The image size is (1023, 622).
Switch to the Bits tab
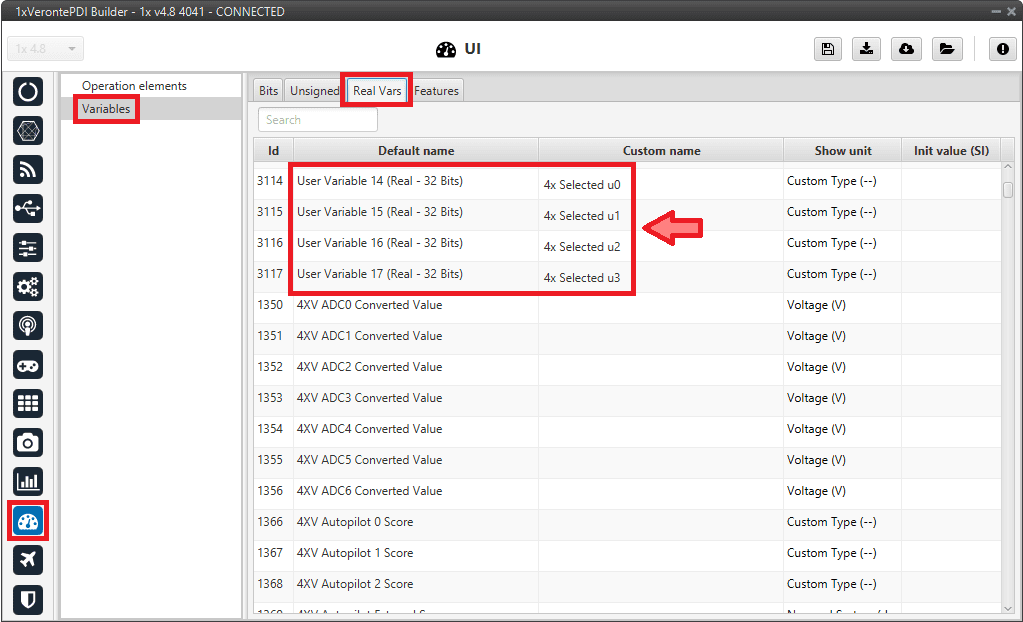268,91
